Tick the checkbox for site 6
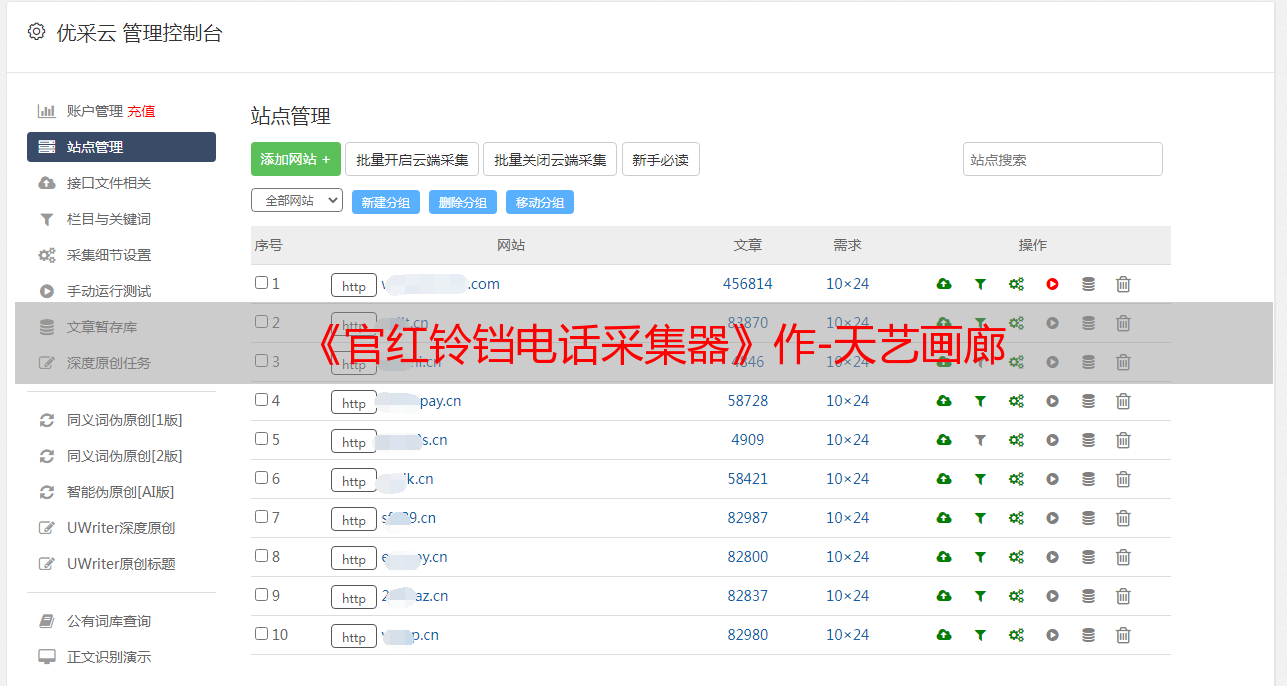The image size is (1287, 686). tap(261, 478)
